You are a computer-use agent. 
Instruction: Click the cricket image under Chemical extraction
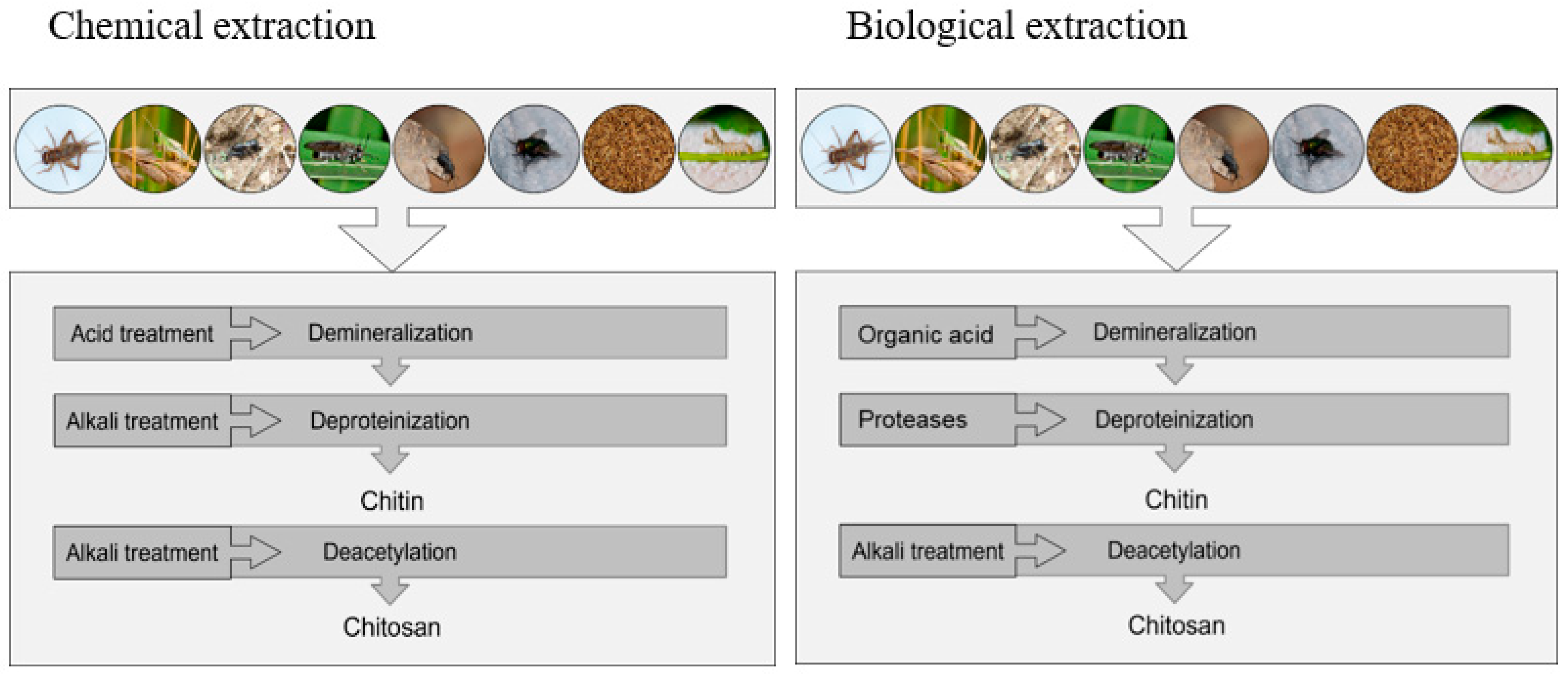pyautogui.click(x=60, y=150)
